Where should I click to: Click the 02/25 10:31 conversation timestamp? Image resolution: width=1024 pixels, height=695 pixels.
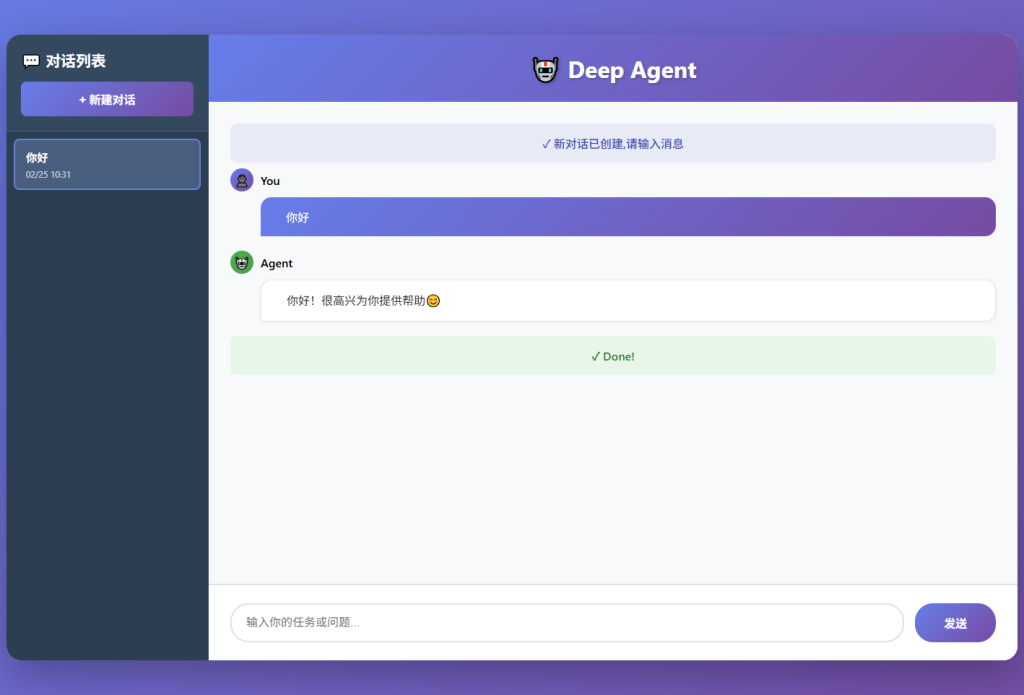(48, 175)
